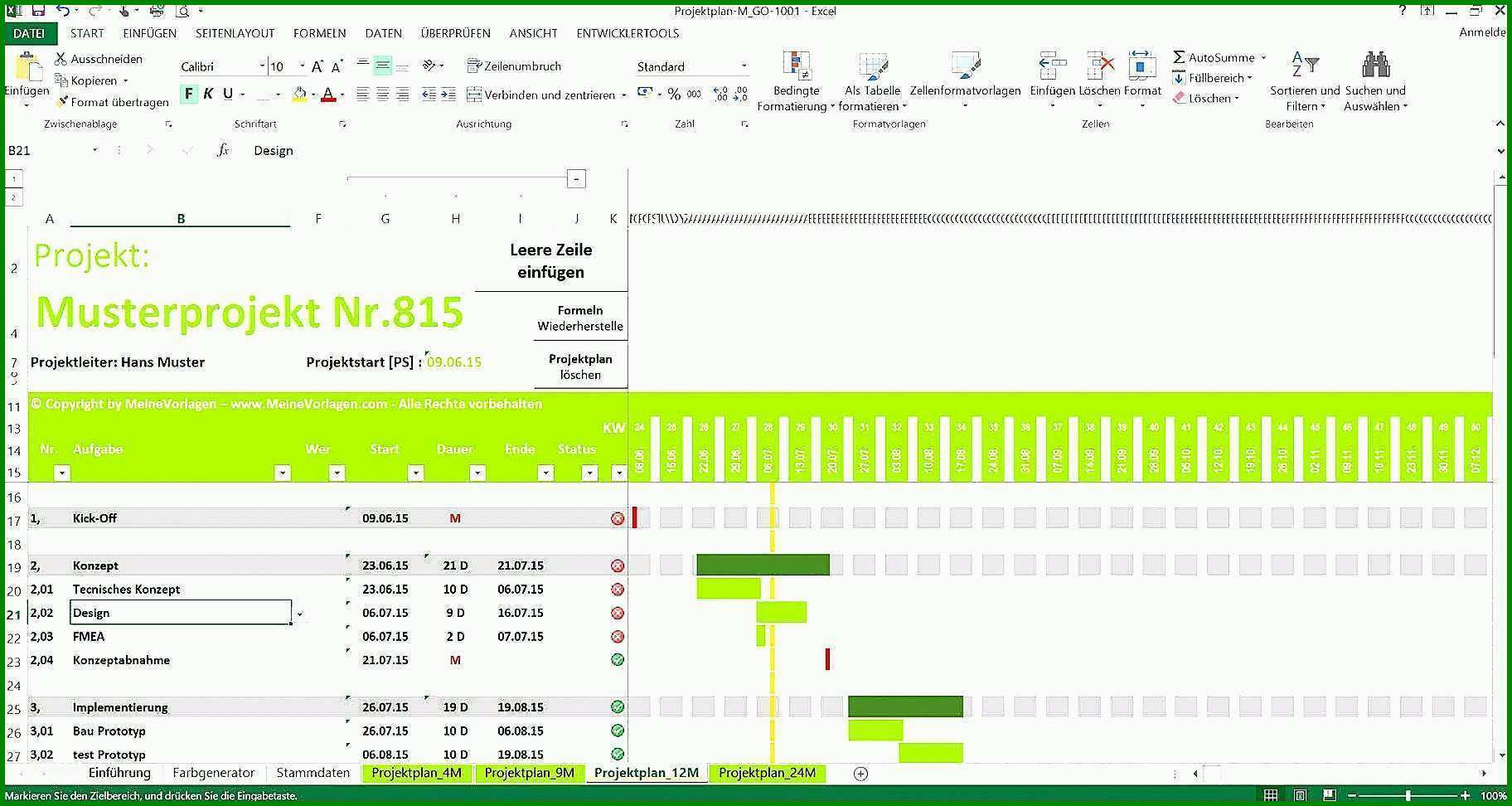Collapse column group minus button
This screenshot has height=806, width=1512.
pos(576,178)
